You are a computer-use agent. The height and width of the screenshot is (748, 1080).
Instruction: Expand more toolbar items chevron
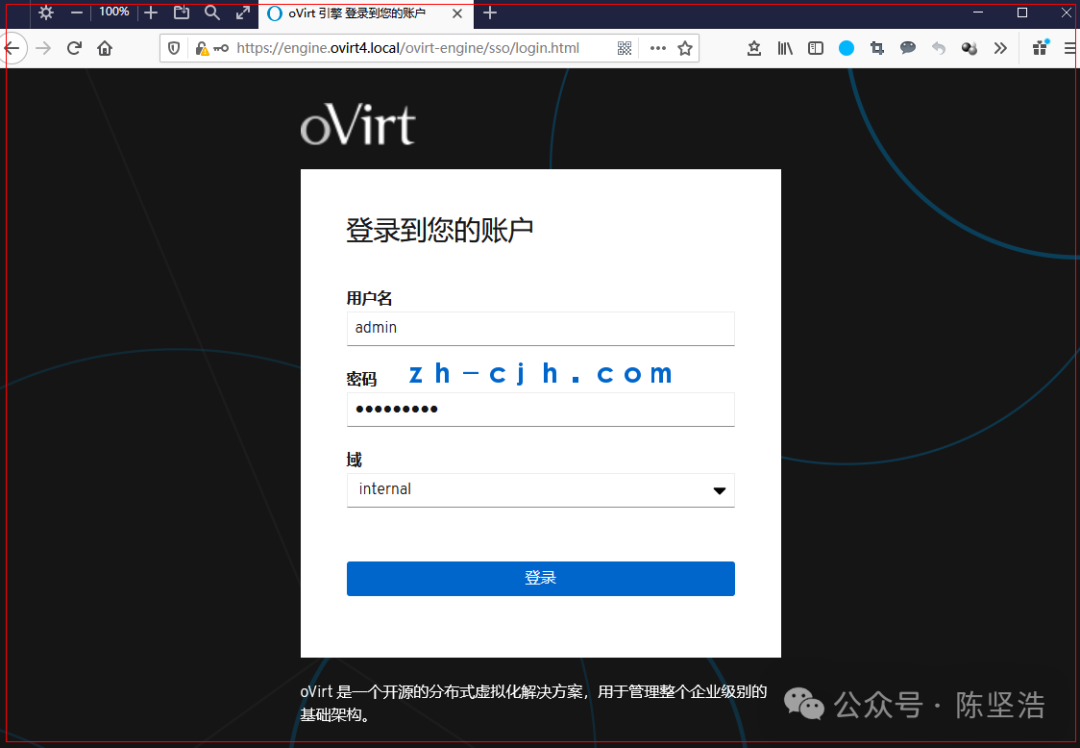(x=1000, y=48)
